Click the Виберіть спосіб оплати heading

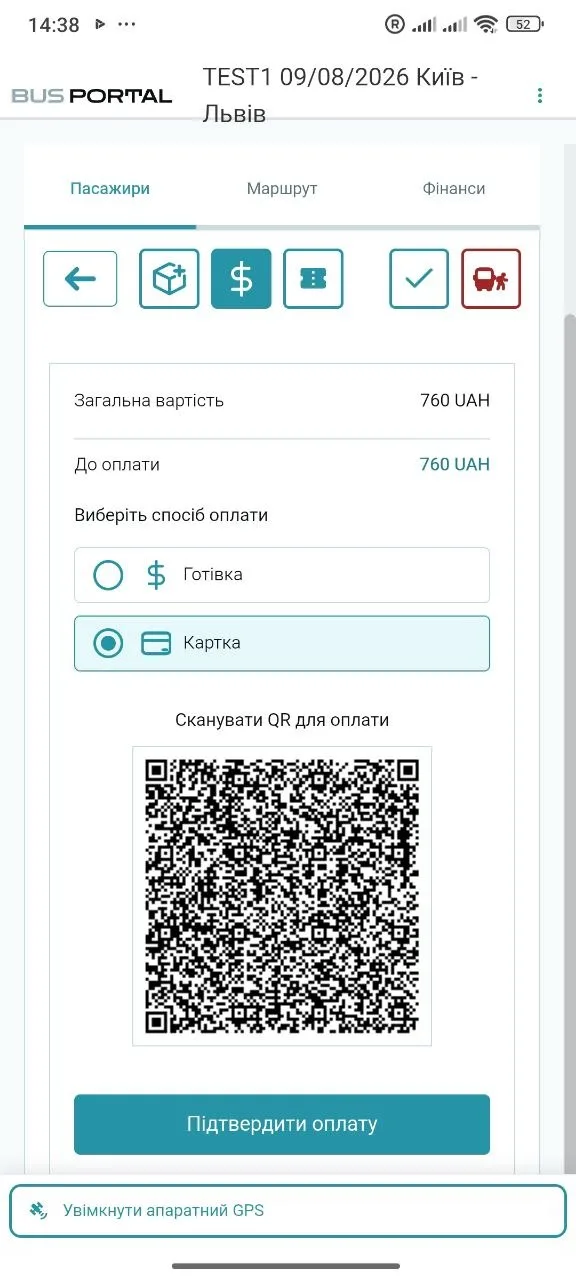[x=171, y=516]
